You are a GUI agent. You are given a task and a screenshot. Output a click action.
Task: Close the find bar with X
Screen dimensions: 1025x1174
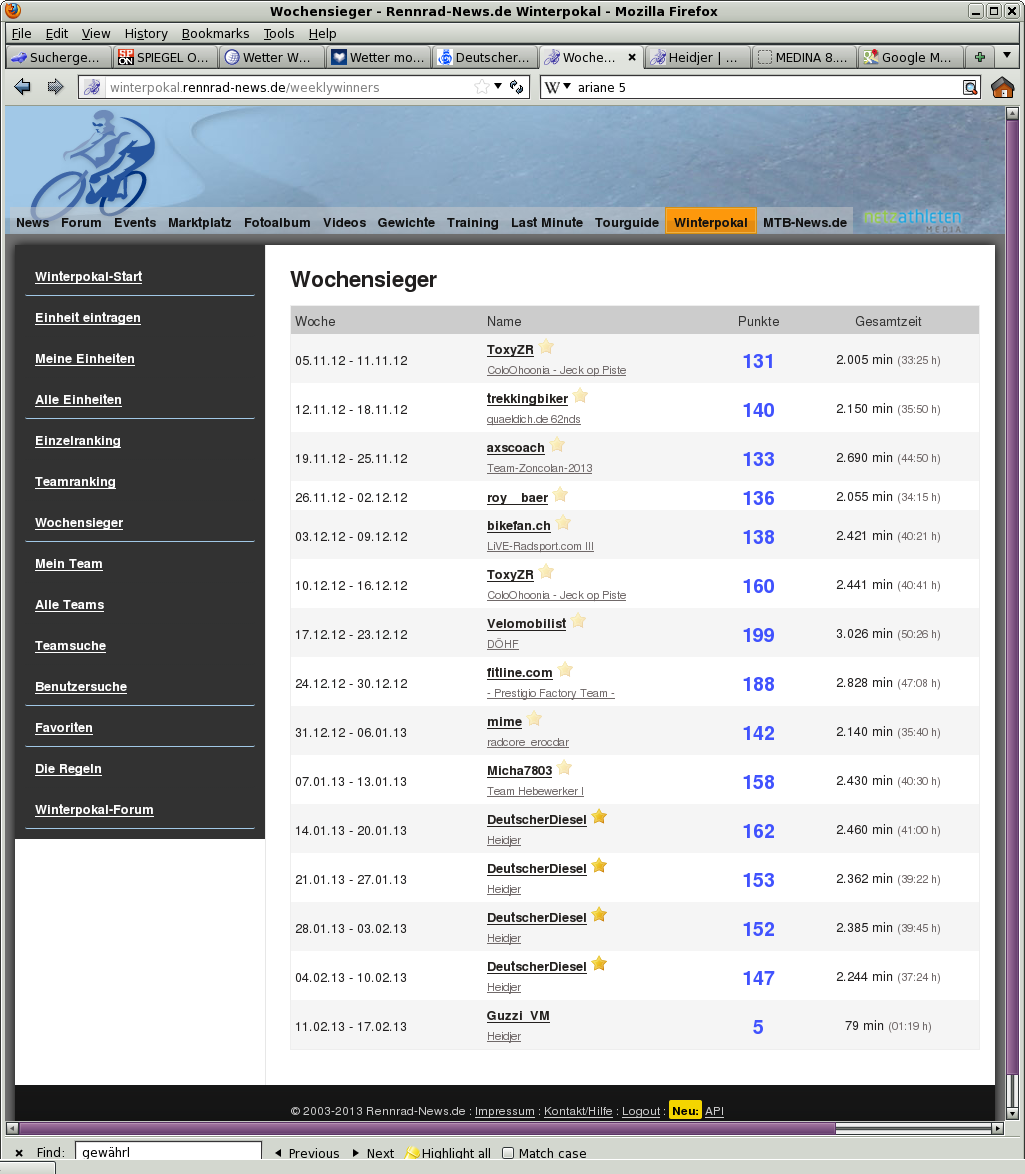[19, 1153]
